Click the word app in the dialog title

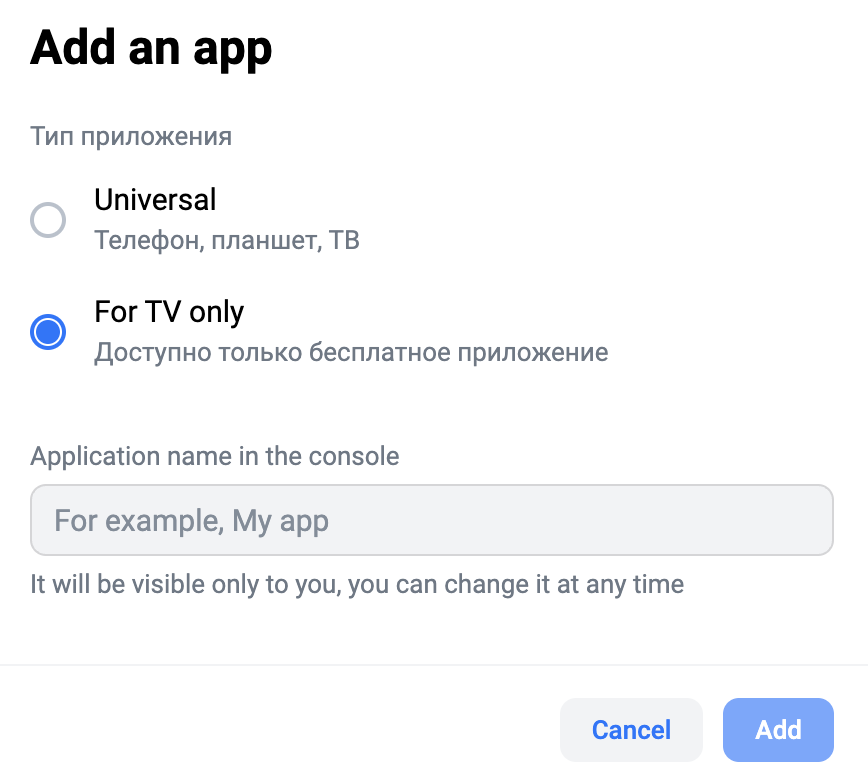click(234, 48)
